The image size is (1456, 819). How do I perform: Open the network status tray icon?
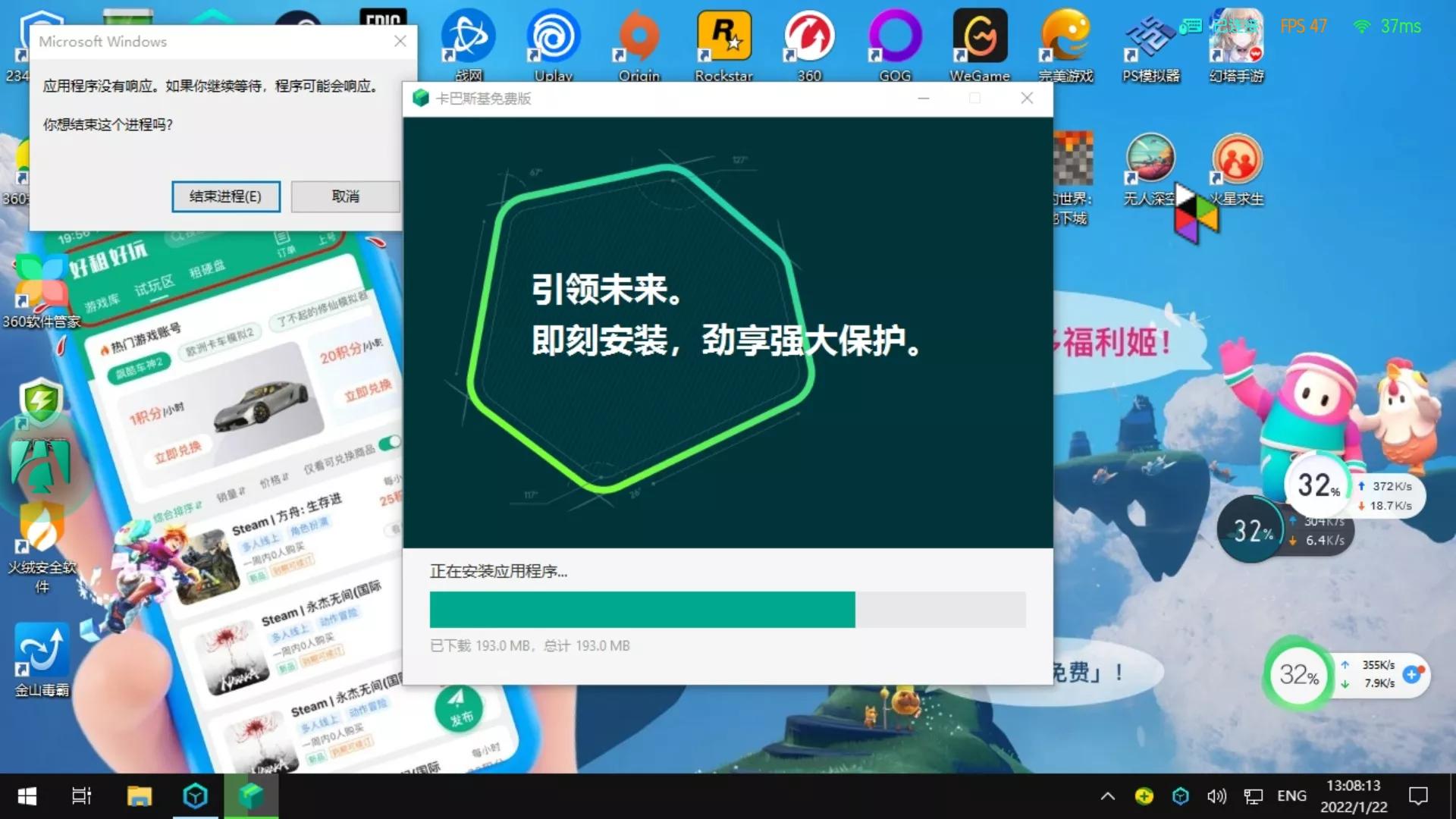[1254, 796]
